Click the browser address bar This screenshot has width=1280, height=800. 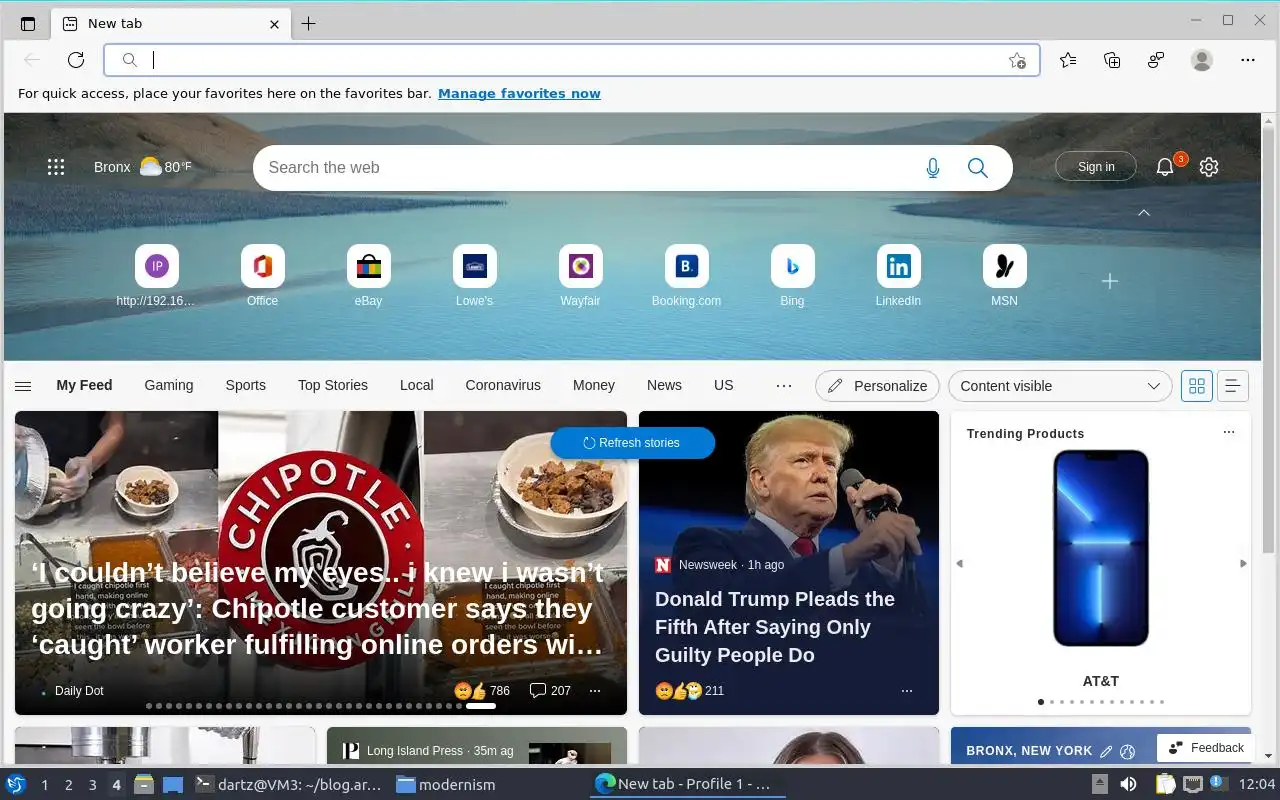tap(572, 60)
